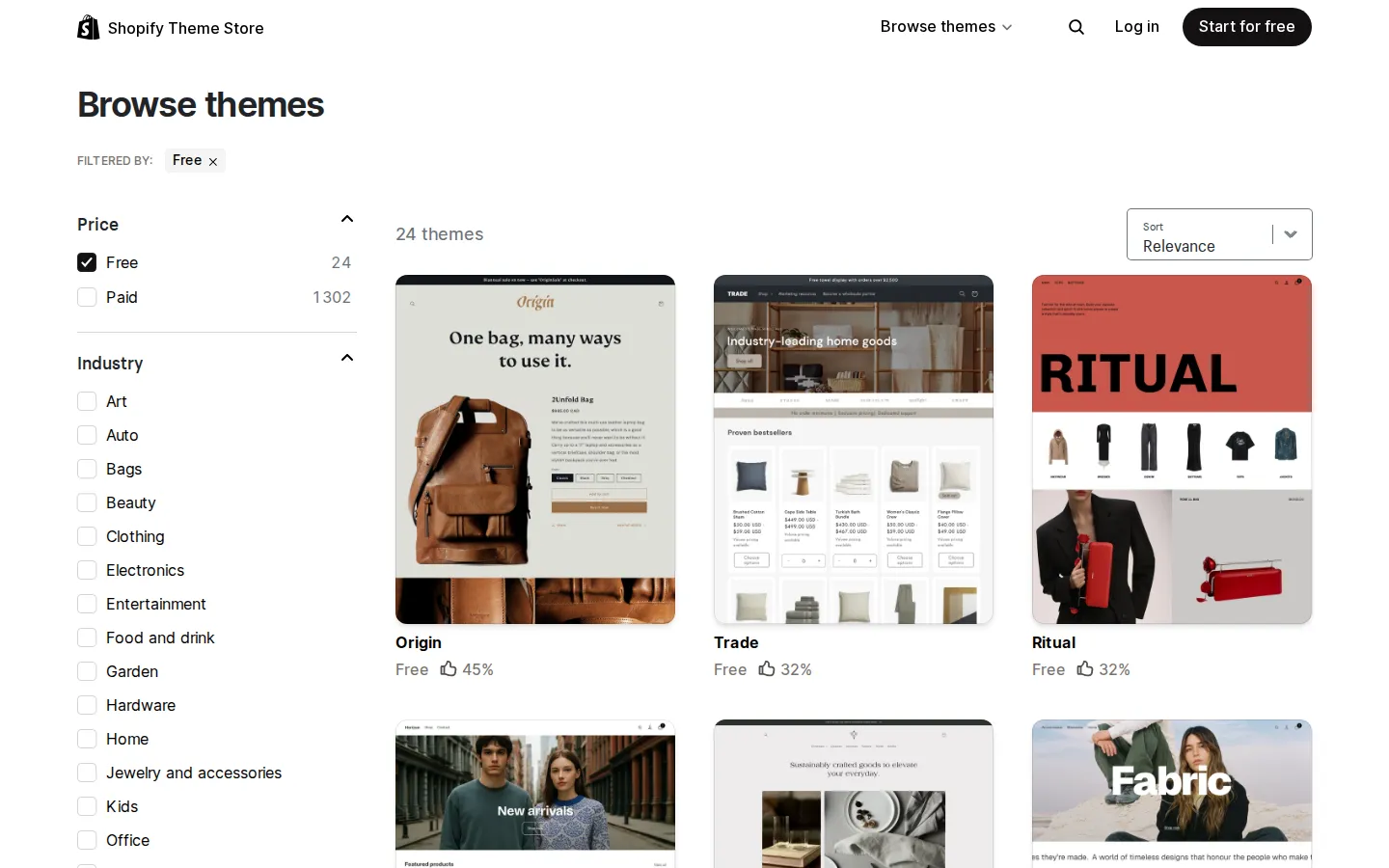Uncheck the Free price checkbox
This screenshot has width=1389, height=868.
[x=87, y=262]
